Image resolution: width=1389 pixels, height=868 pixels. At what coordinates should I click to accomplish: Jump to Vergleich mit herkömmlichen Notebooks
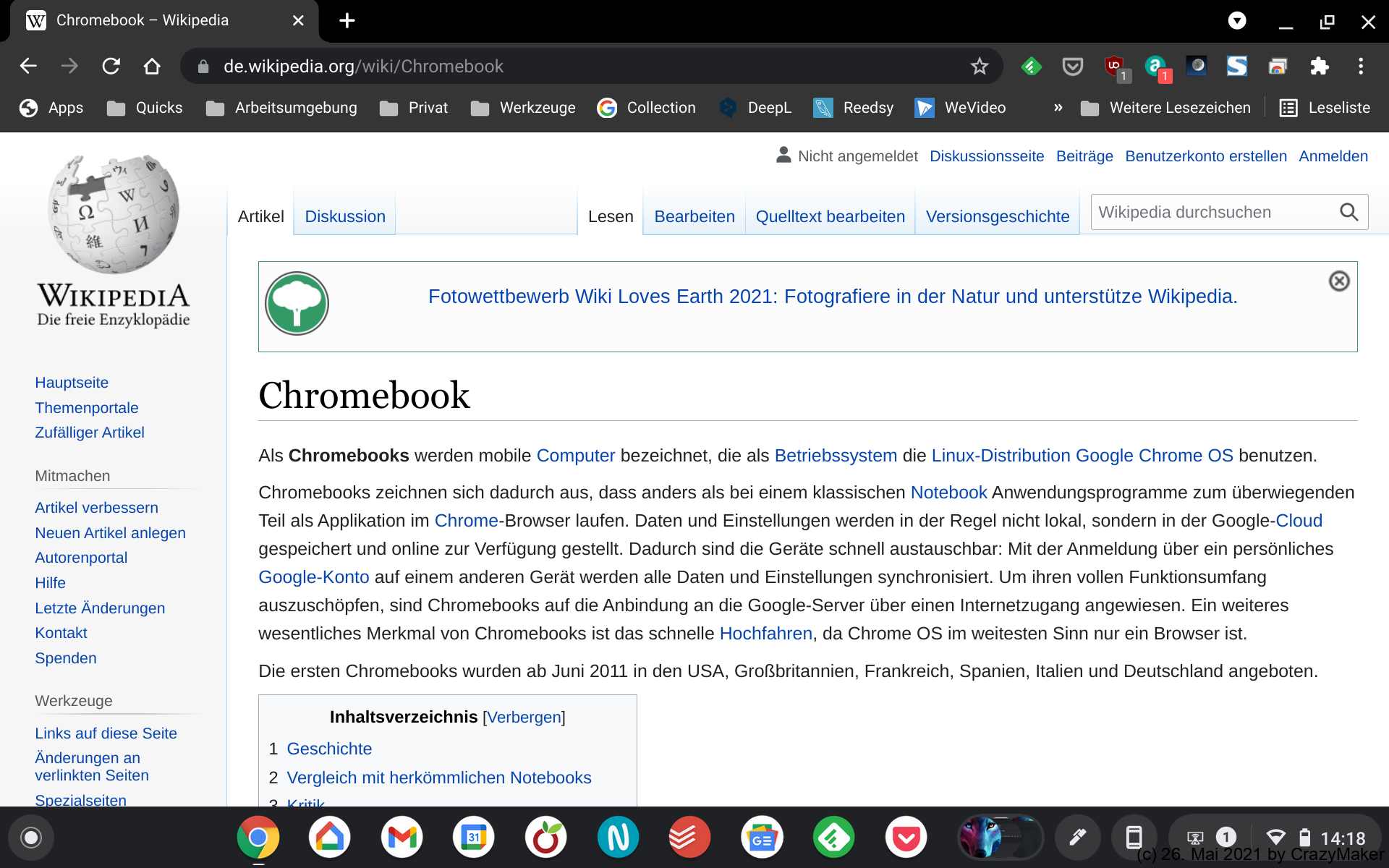[439, 778]
